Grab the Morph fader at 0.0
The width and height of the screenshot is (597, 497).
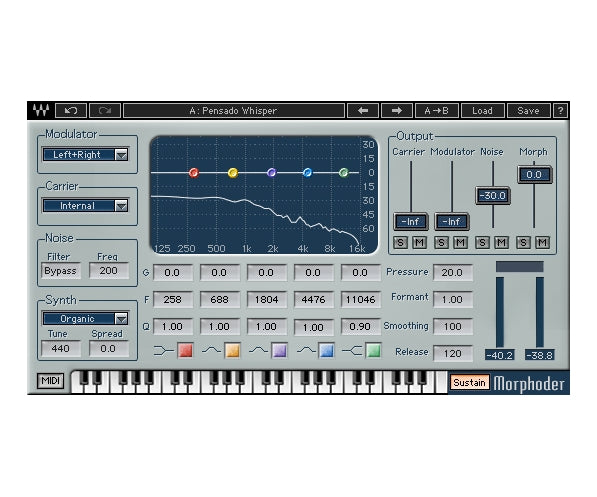click(x=534, y=174)
